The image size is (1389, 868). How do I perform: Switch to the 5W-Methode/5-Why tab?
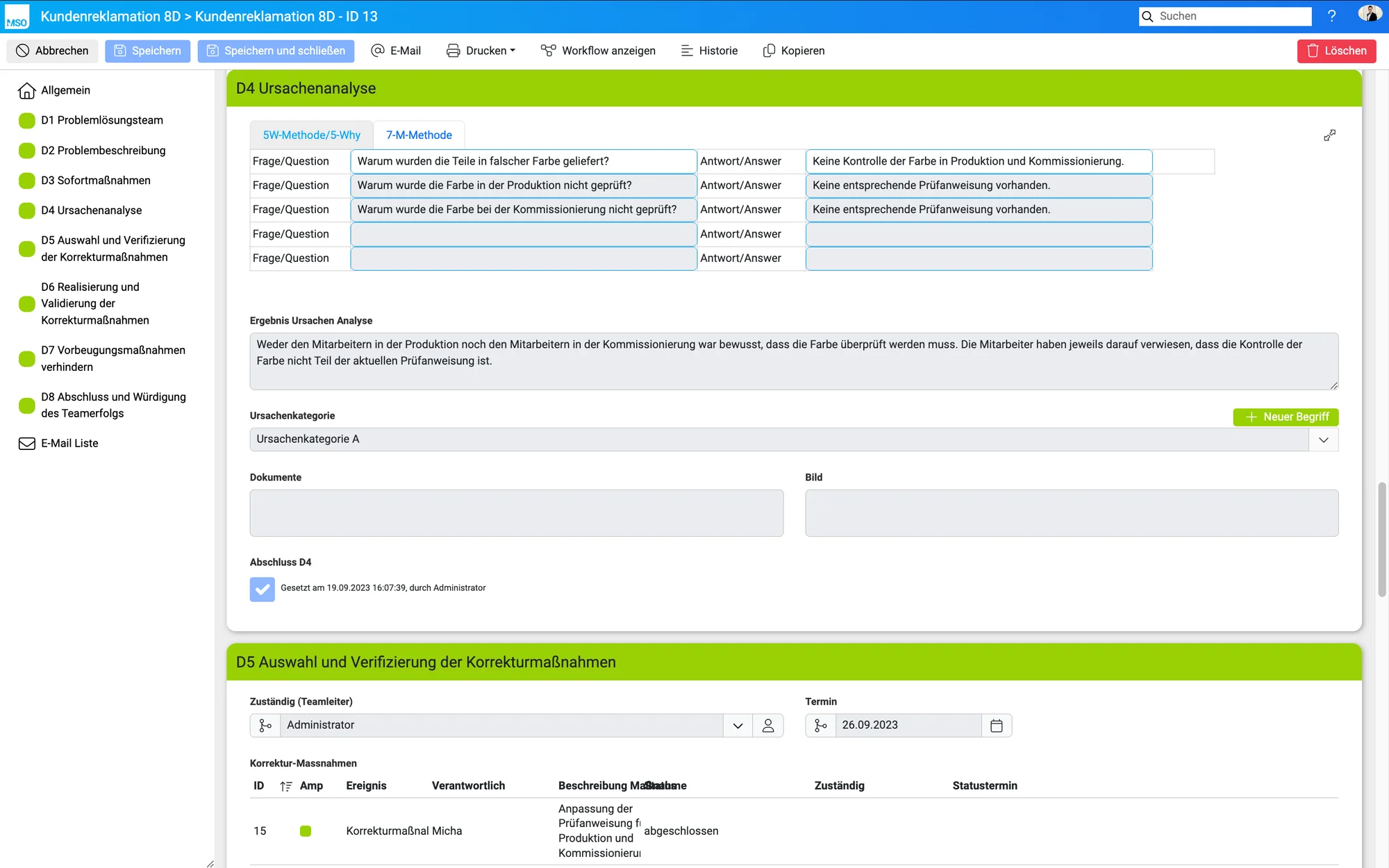311,135
